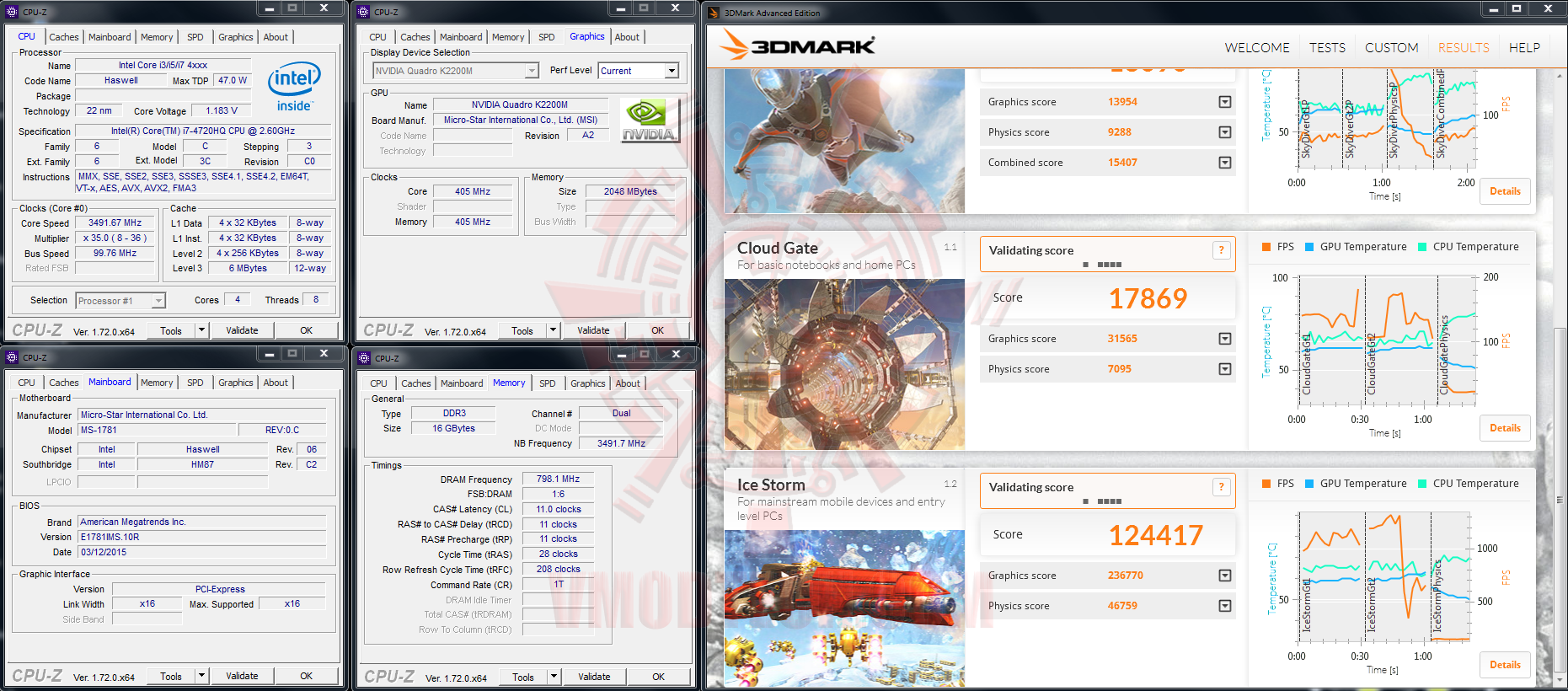Click the NVIDIA logo in the Graphics tab window
This screenshot has height=691, width=1568.
tap(649, 120)
